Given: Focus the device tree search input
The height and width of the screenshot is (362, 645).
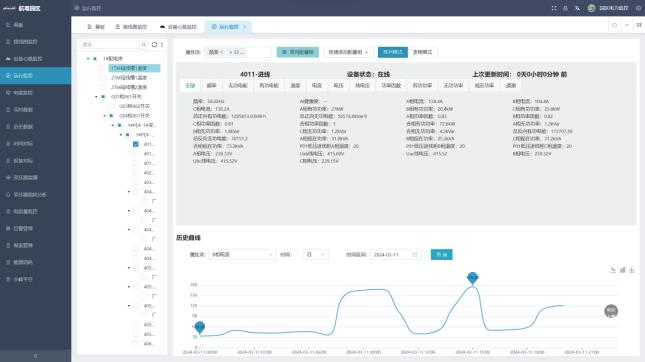Looking at the screenshot, I should click(110, 44).
